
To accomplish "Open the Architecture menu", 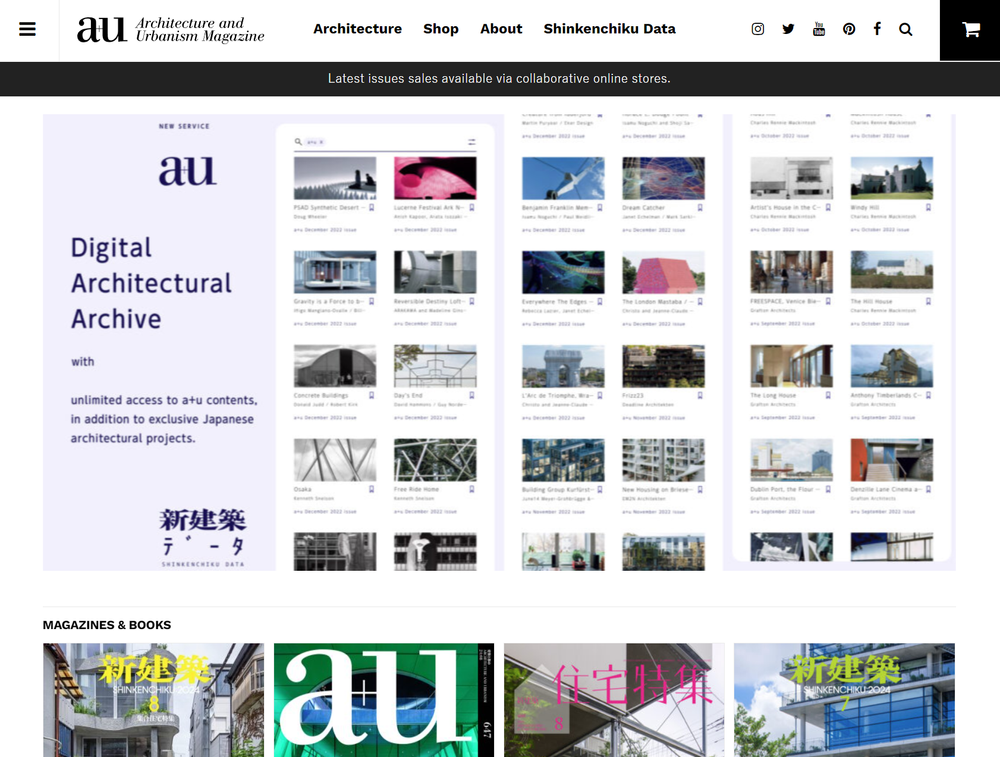I will pos(357,29).
